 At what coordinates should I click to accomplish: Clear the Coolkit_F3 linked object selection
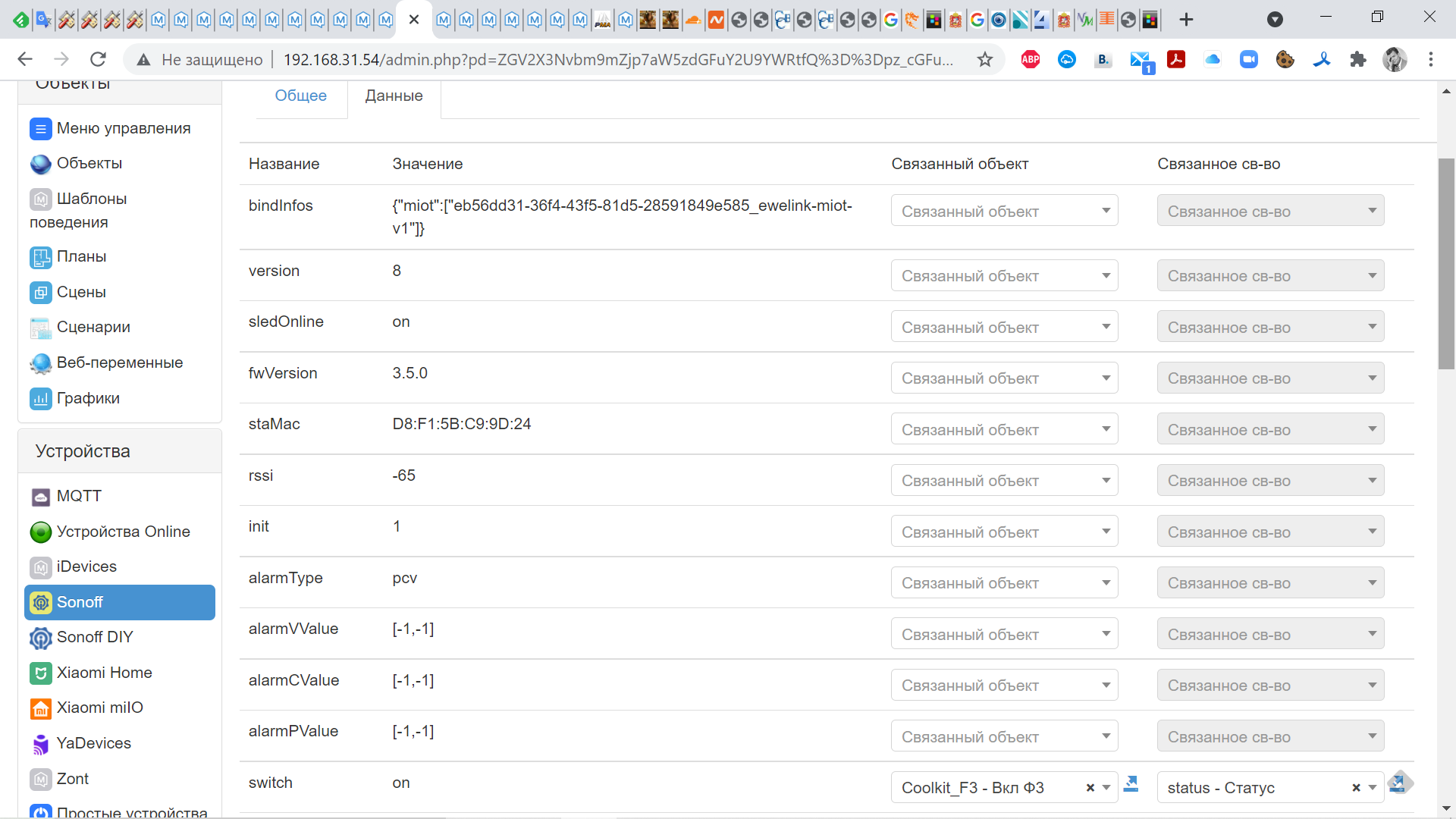[x=1090, y=788]
